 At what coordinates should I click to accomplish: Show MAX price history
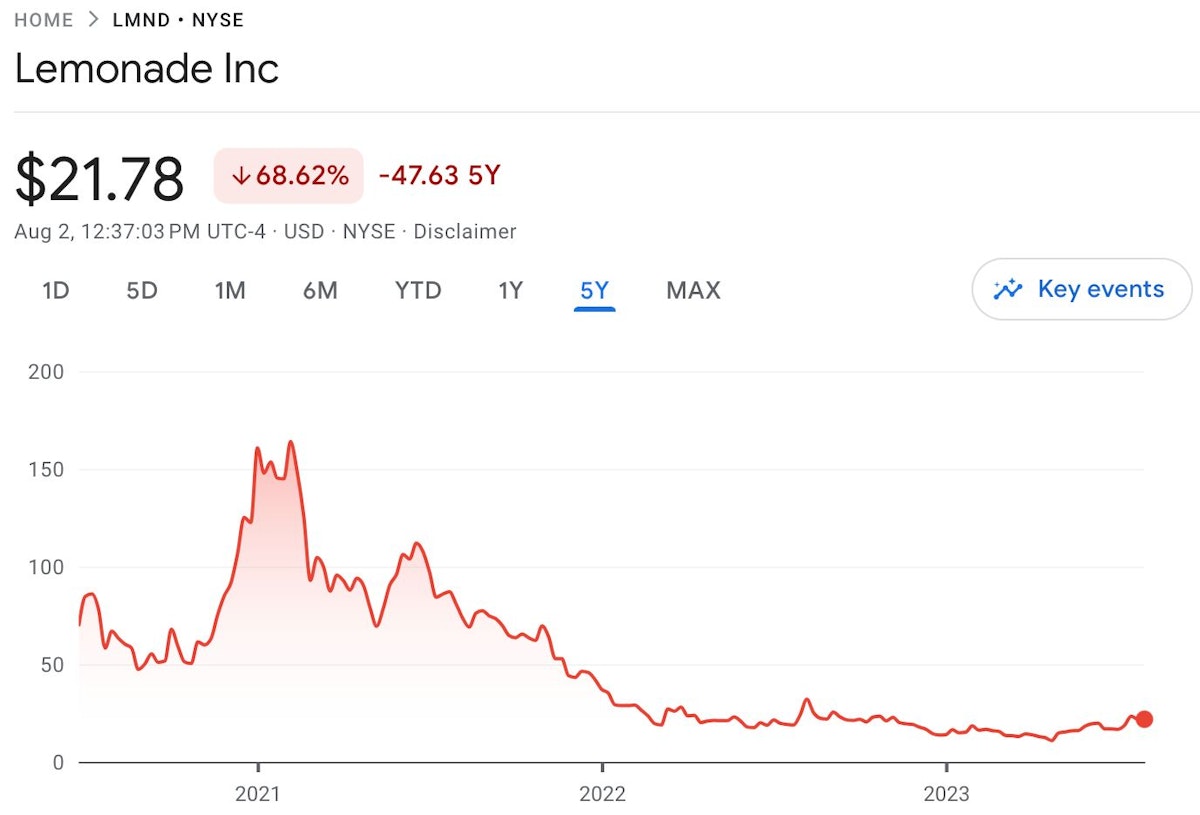tap(693, 290)
